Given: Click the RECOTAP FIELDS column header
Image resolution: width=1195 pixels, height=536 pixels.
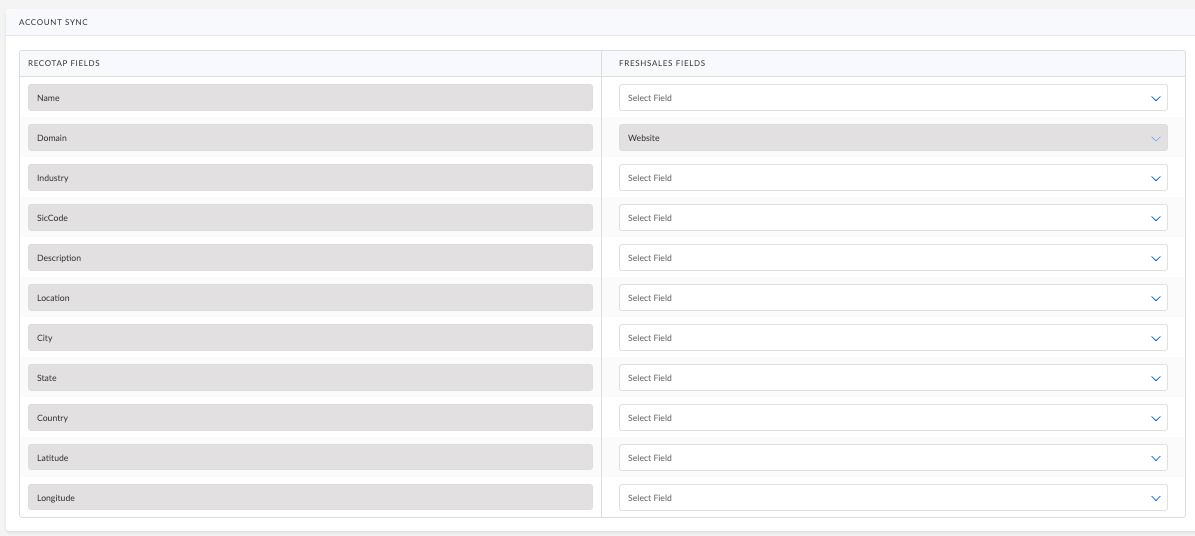Looking at the screenshot, I should tap(64, 63).
